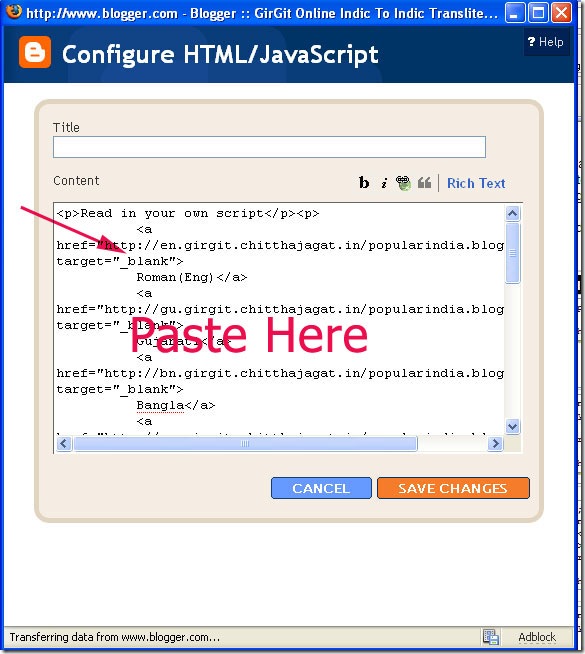The width and height of the screenshot is (585, 654).
Task: Click the horizontal scrollbar thumb
Action: pos(245,443)
